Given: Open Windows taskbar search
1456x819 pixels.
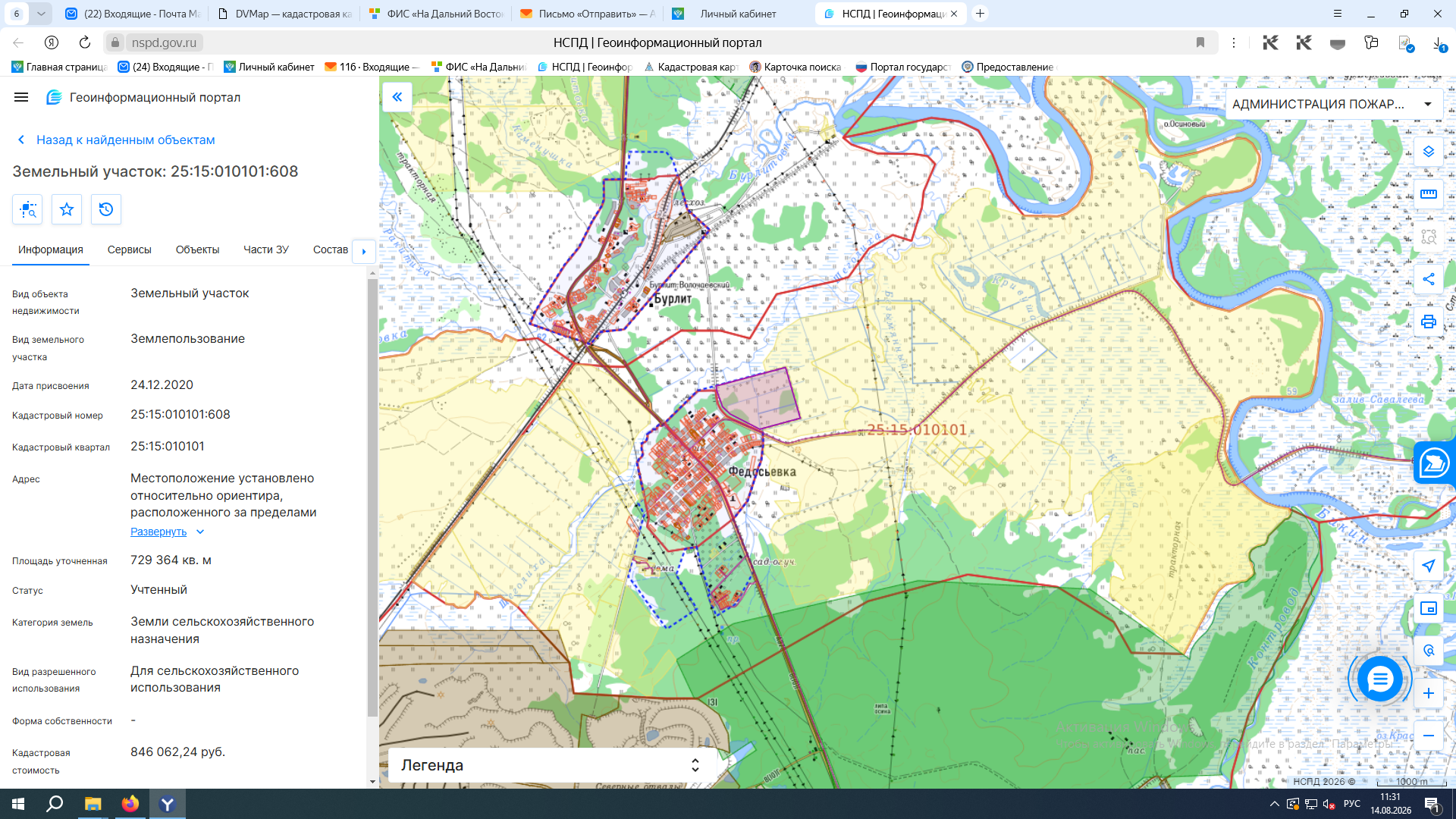Looking at the screenshot, I should (x=55, y=804).
